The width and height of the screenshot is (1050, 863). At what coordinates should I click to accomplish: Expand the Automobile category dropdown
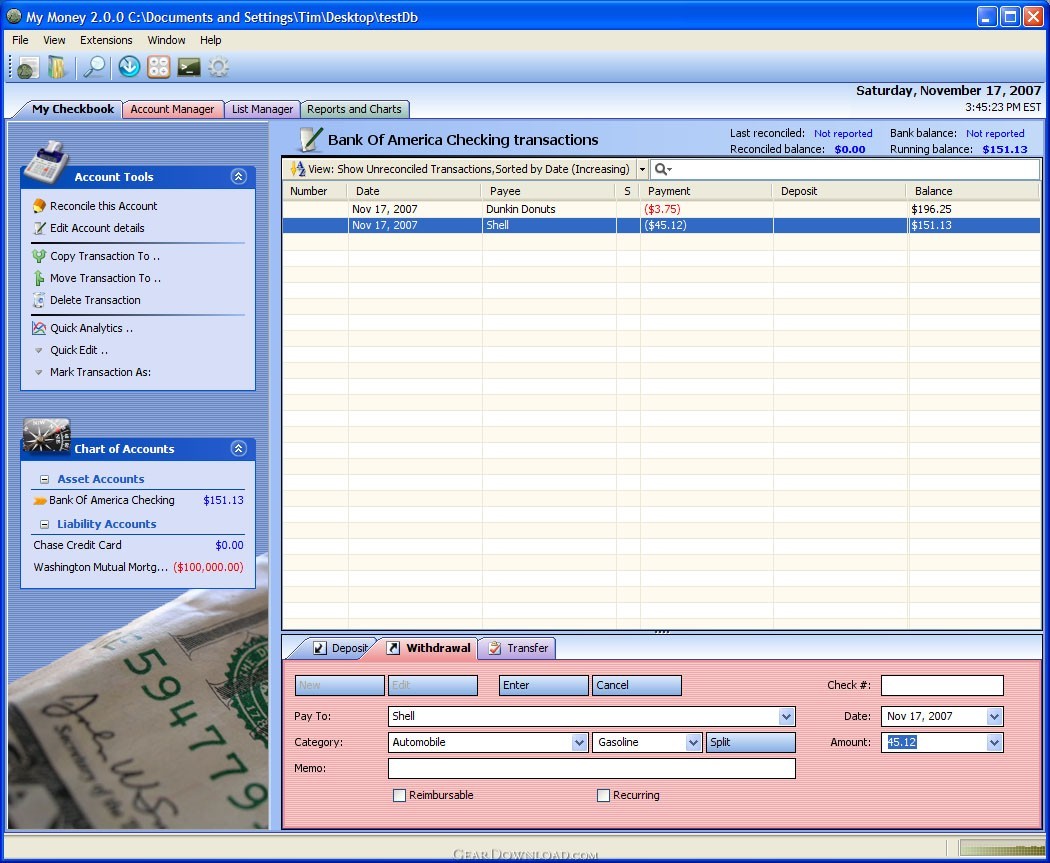pos(579,742)
